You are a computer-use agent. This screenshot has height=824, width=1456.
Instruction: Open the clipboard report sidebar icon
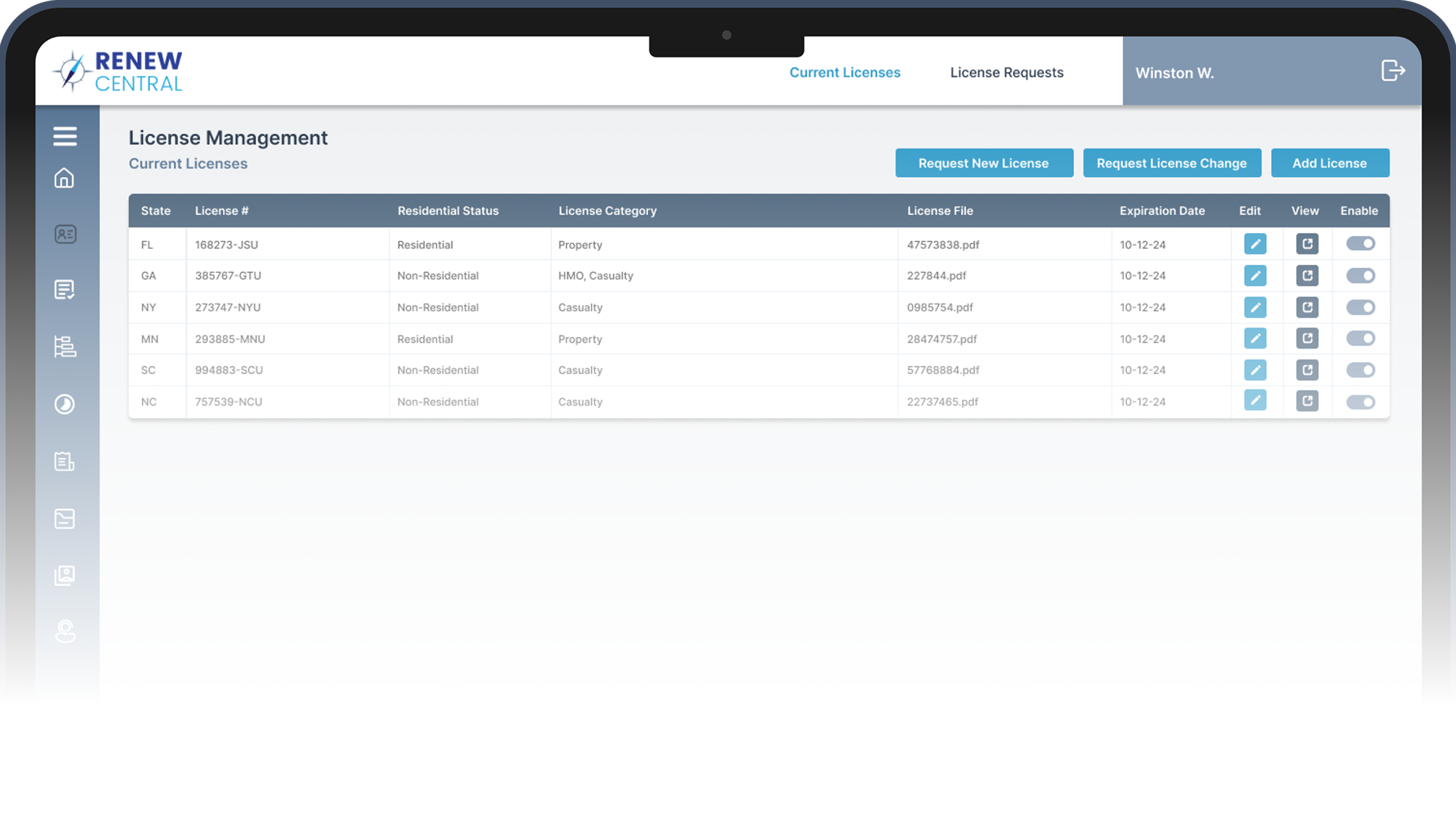[65, 461]
